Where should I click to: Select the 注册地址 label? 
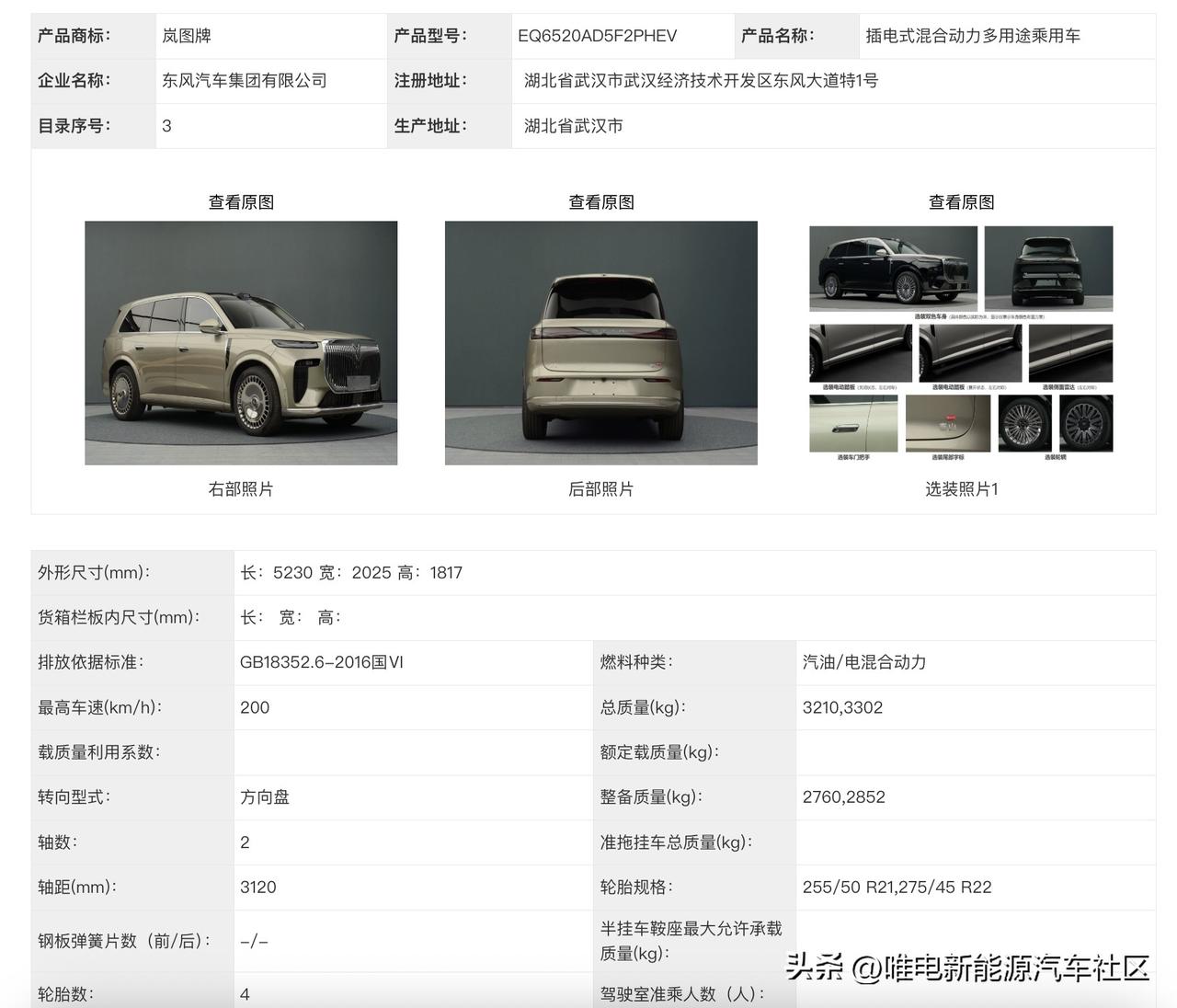pos(430,81)
